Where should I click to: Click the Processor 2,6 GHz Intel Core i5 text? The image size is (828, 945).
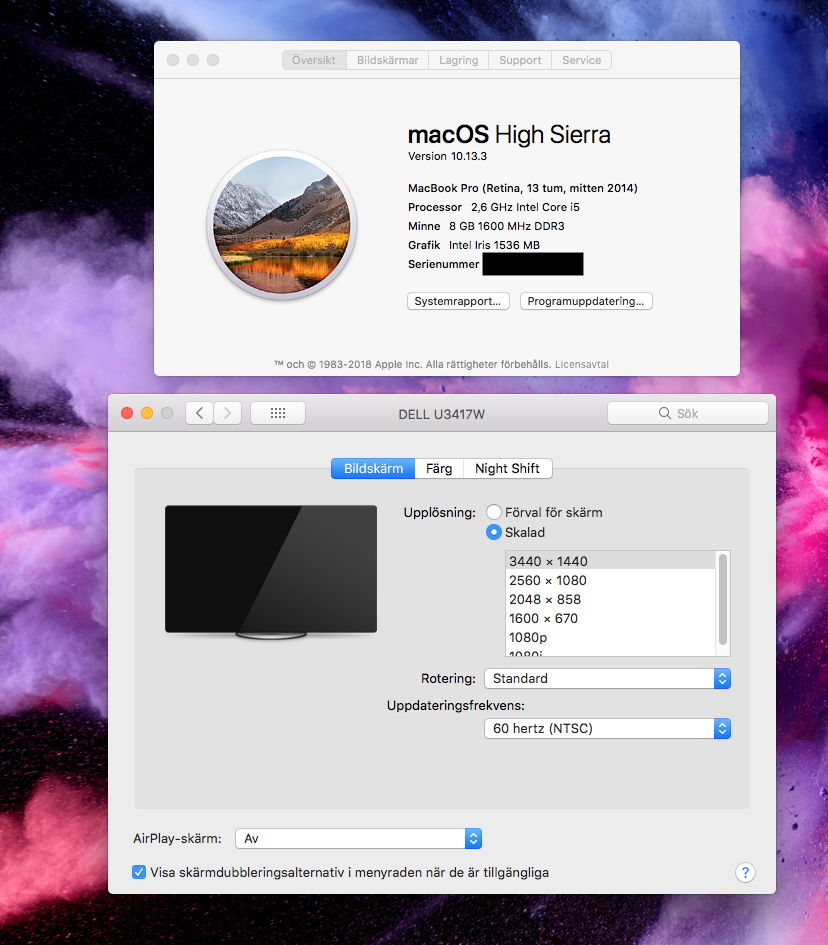(494, 207)
